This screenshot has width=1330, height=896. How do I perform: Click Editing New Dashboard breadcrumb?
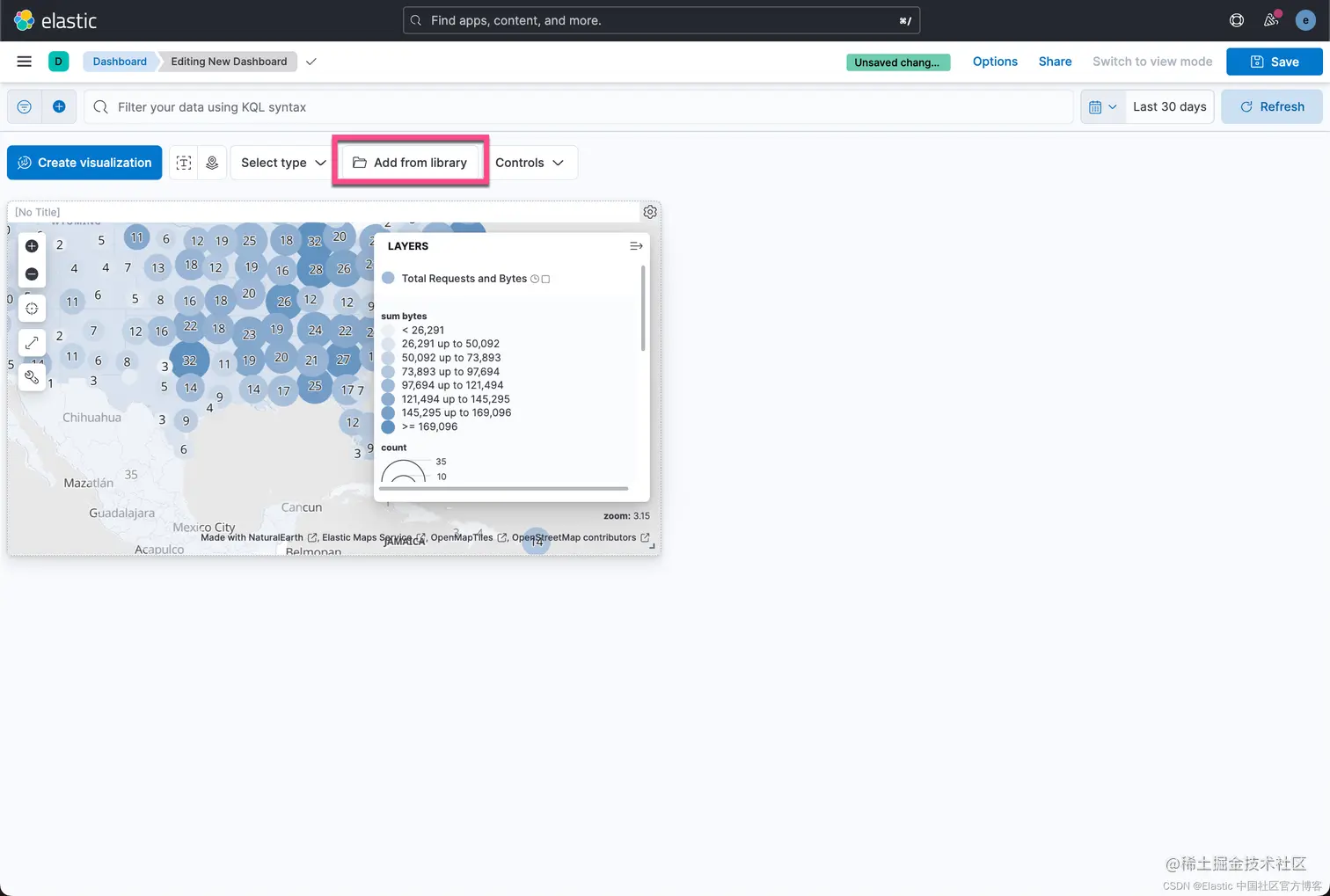(229, 62)
